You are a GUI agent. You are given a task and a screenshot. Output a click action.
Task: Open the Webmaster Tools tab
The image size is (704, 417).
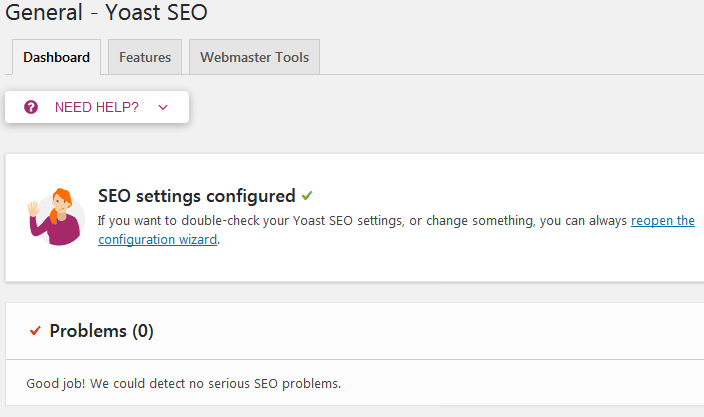254,57
